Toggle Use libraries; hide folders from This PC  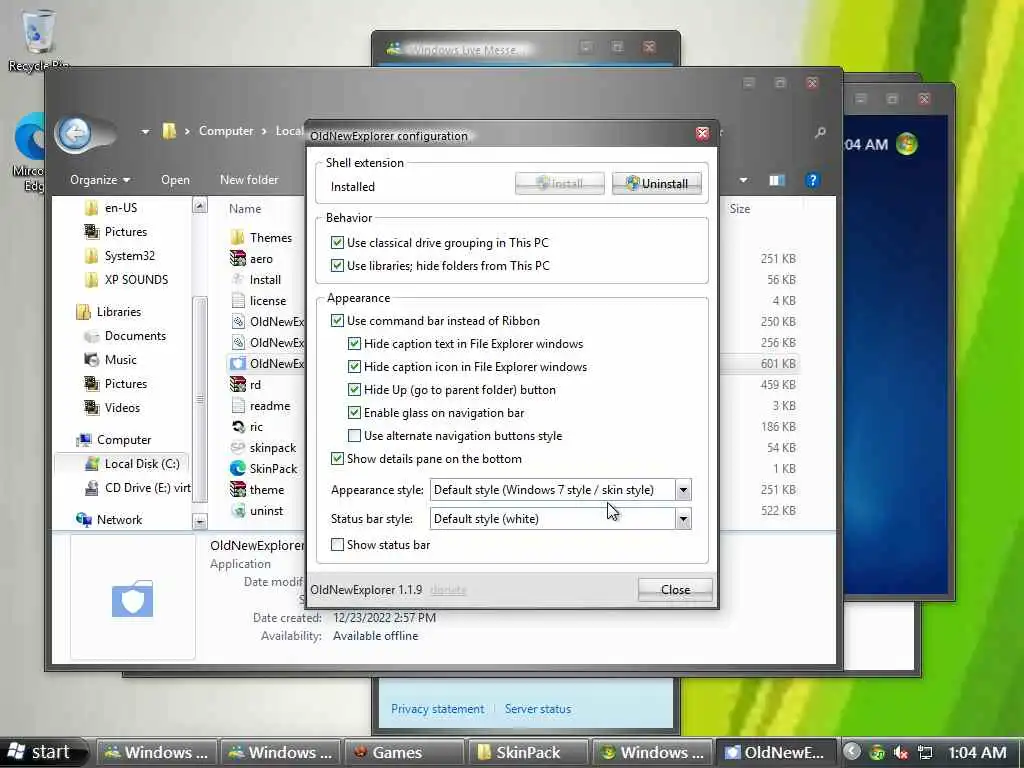pyautogui.click(x=337, y=266)
